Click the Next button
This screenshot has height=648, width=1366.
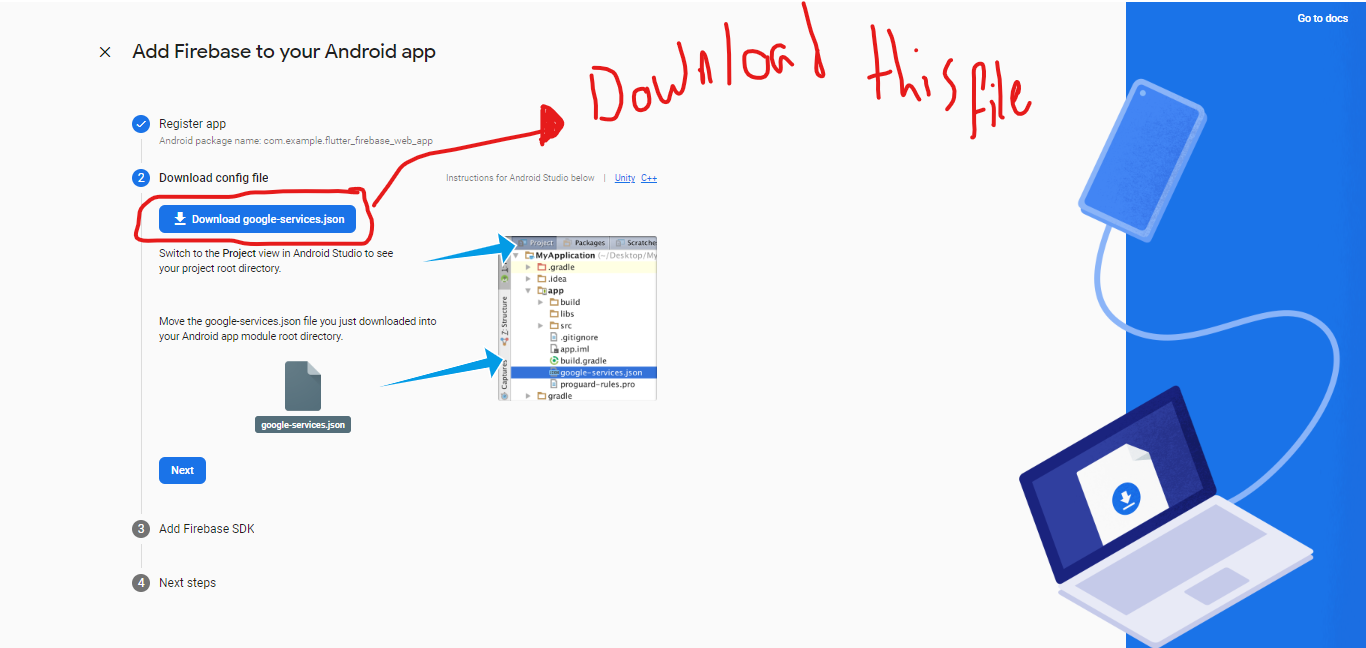(x=182, y=470)
